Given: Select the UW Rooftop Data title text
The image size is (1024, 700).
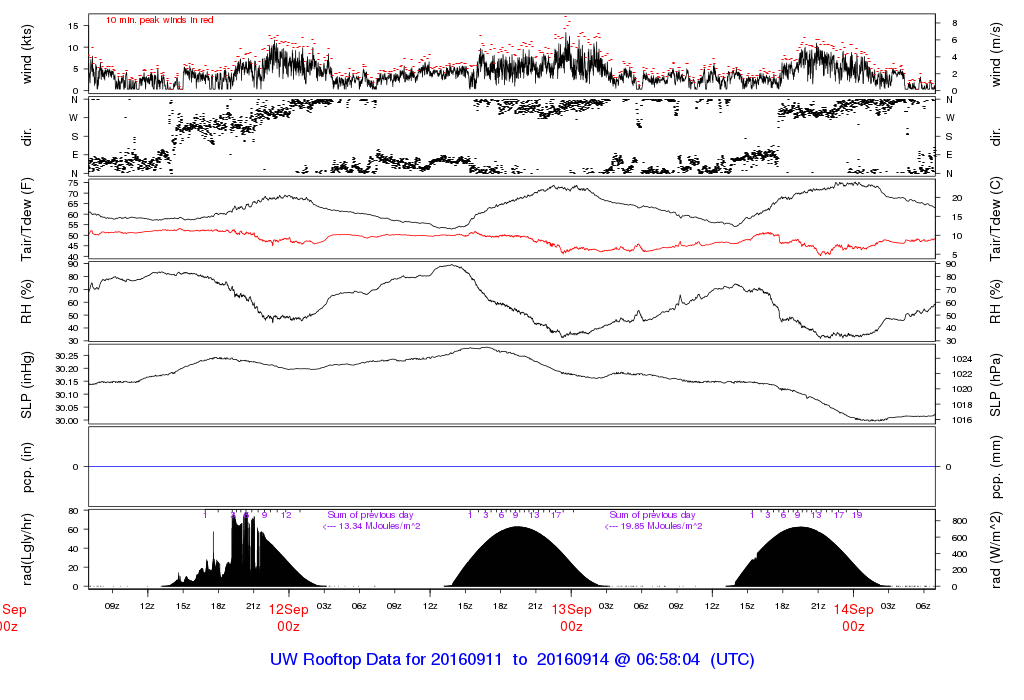Looking at the screenshot, I should coord(512,660).
